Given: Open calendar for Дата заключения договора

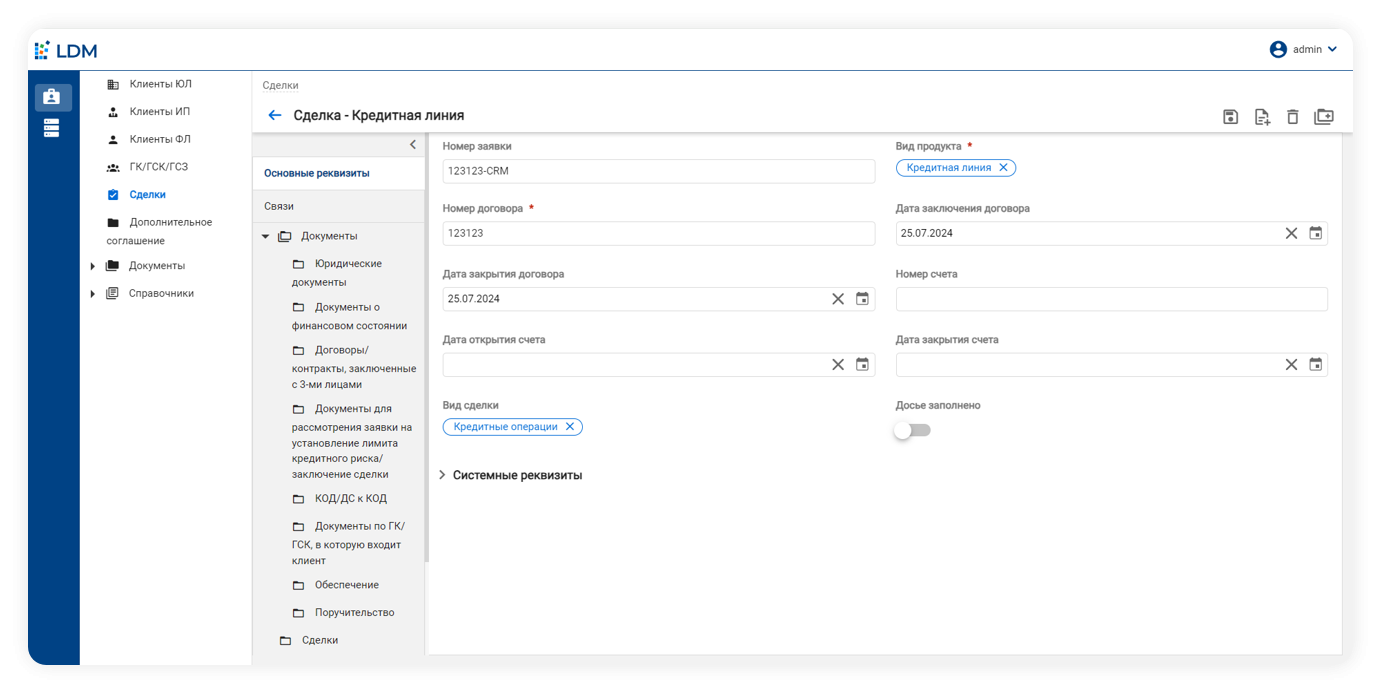Looking at the screenshot, I should (x=1316, y=233).
